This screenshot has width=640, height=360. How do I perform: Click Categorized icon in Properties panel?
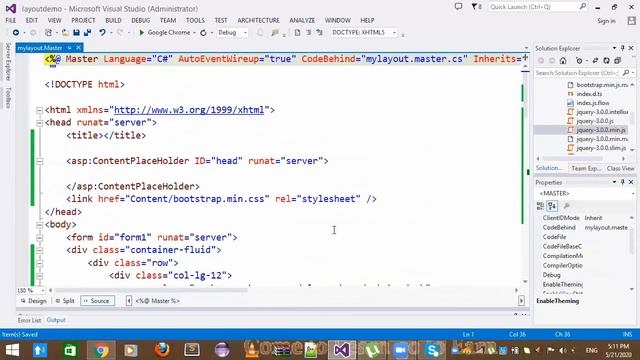point(540,206)
